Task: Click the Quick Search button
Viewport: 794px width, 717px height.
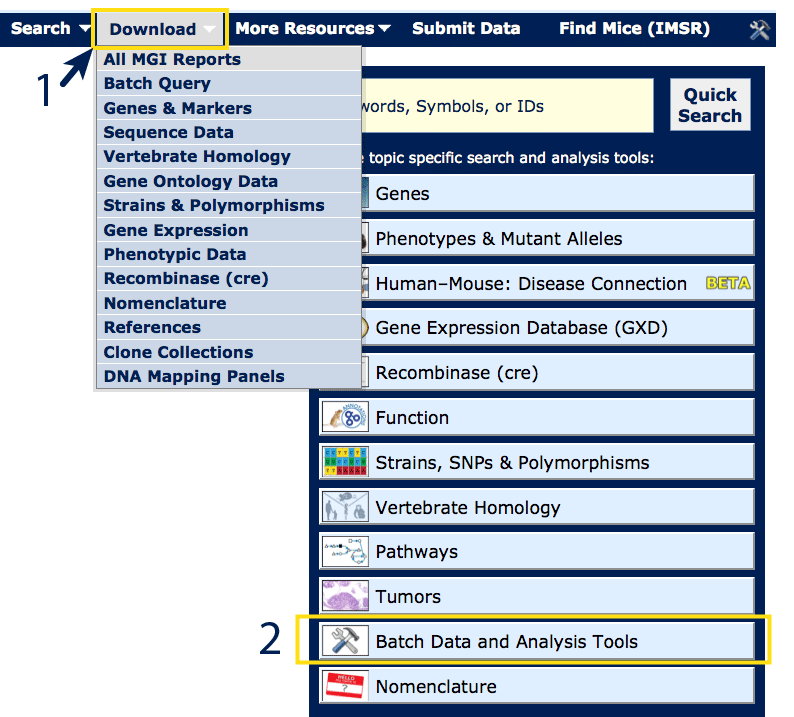Action: pyautogui.click(x=710, y=105)
